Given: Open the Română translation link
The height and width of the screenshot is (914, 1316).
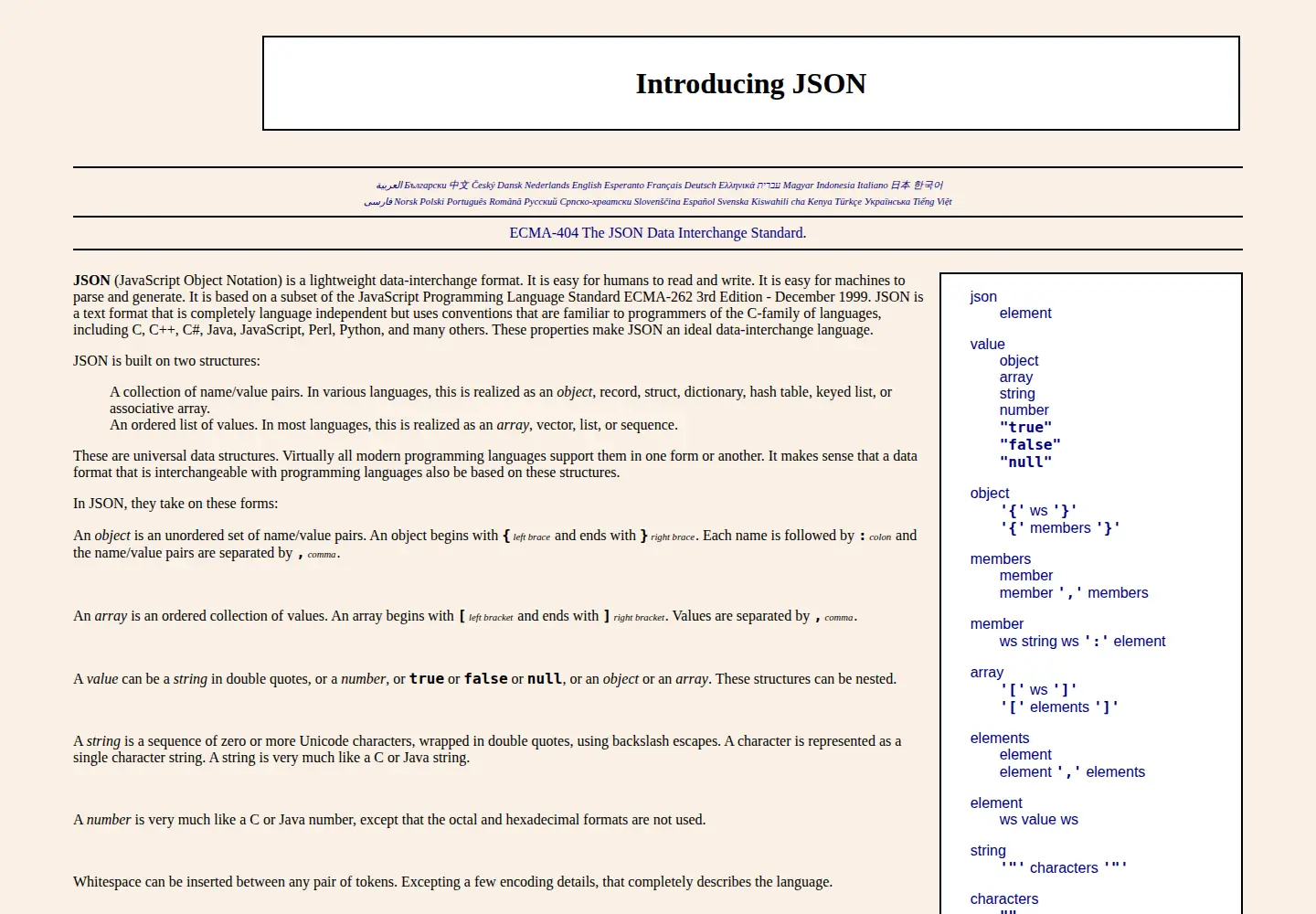Looking at the screenshot, I should pyautogui.click(x=505, y=201).
